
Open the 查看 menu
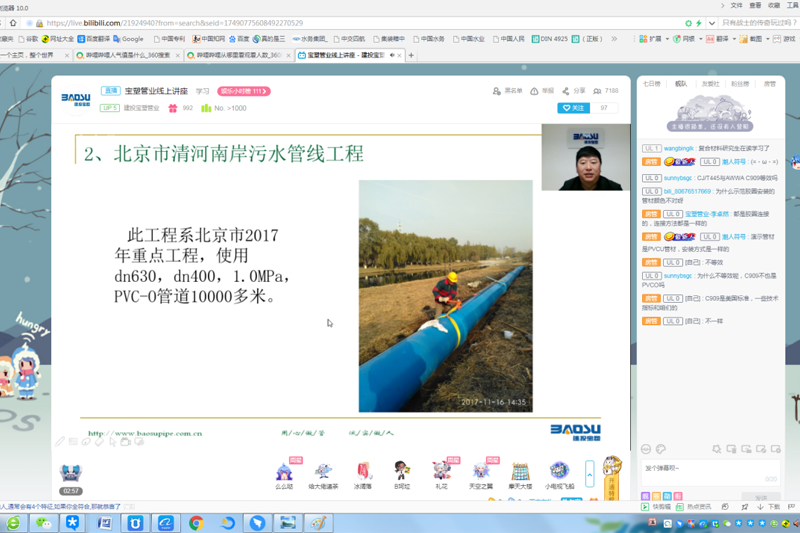click(755, 5)
